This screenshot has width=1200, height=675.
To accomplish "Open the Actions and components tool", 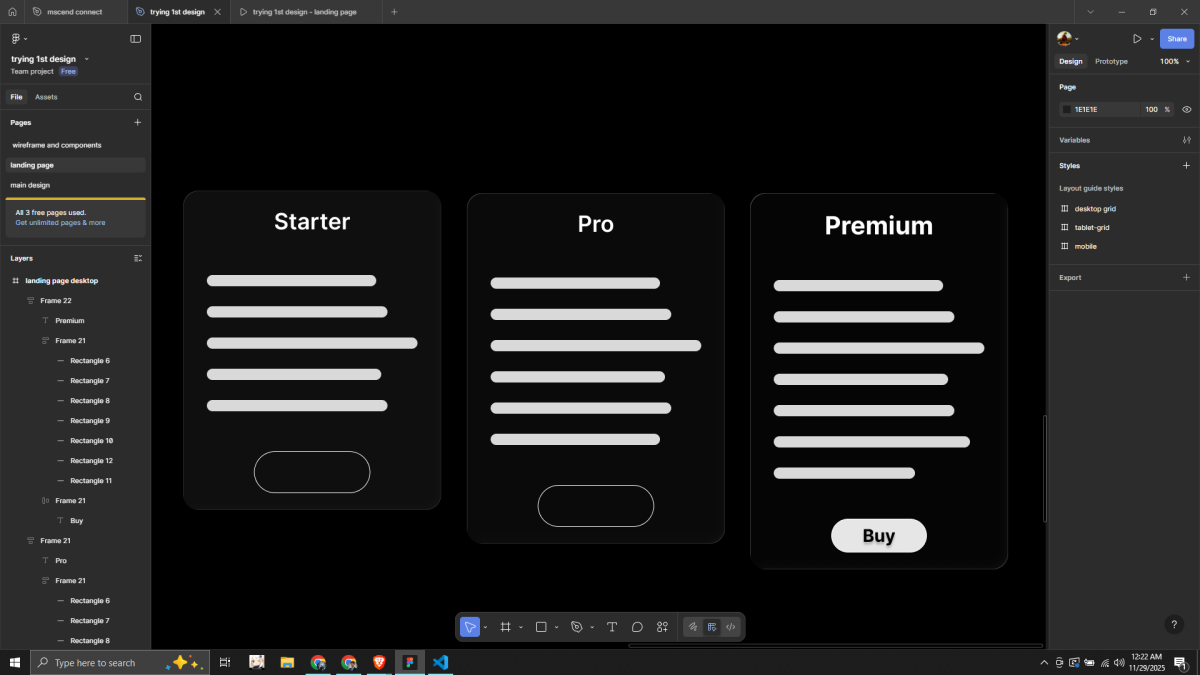I will click(x=662, y=627).
